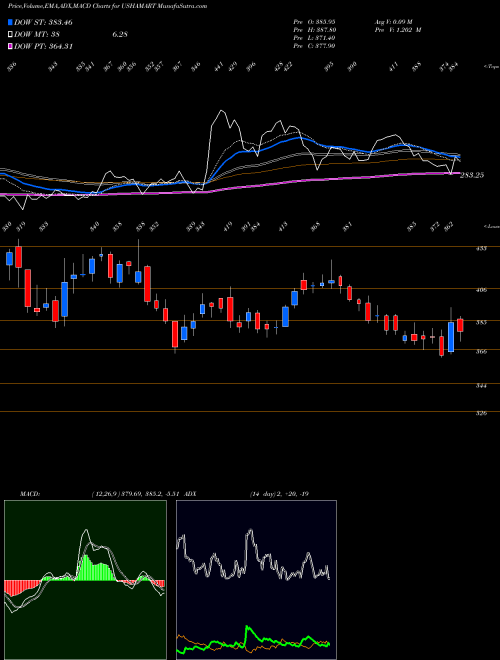
Task: Click the green ADX line peak
Action: (x=247, y=627)
